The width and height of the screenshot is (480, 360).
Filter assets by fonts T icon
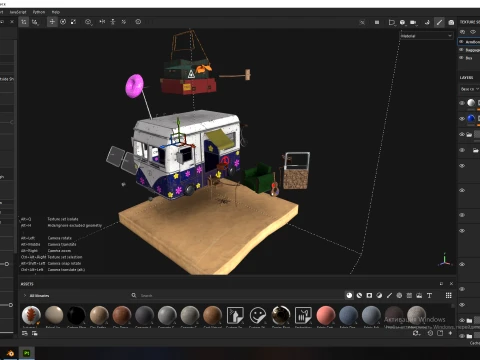tap(429, 295)
